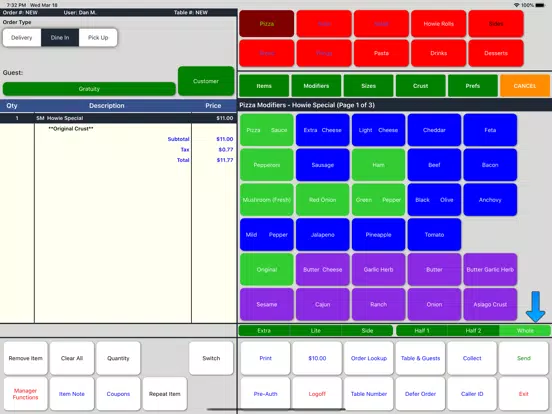Choose the Whole pizza portion

pyautogui.click(x=525, y=331)
